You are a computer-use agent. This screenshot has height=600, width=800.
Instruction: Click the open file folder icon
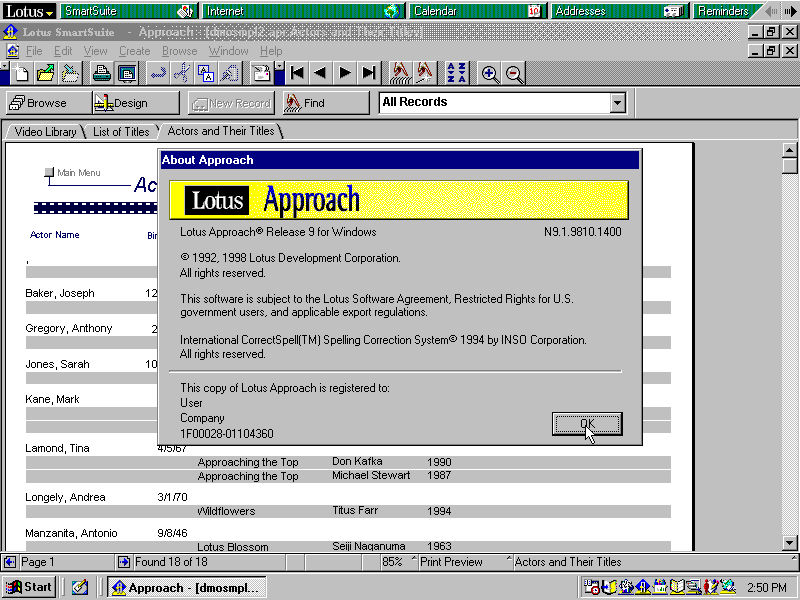point(45,73)
